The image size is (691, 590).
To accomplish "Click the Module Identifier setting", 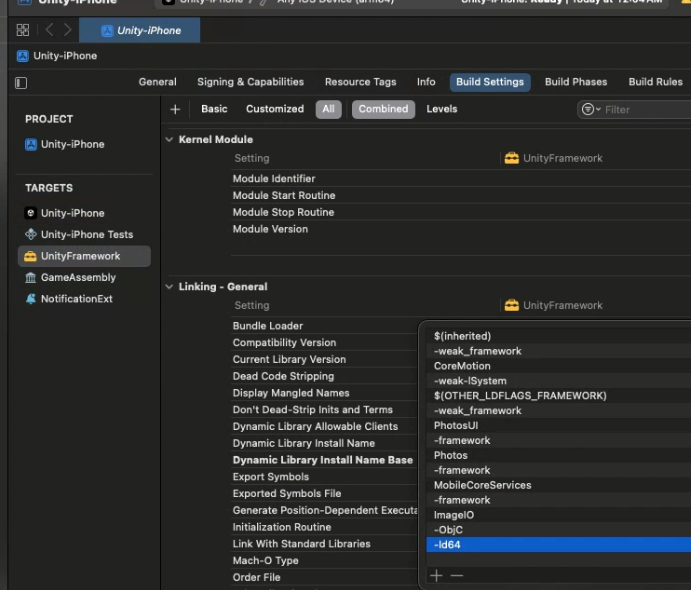I will [274, 179].
